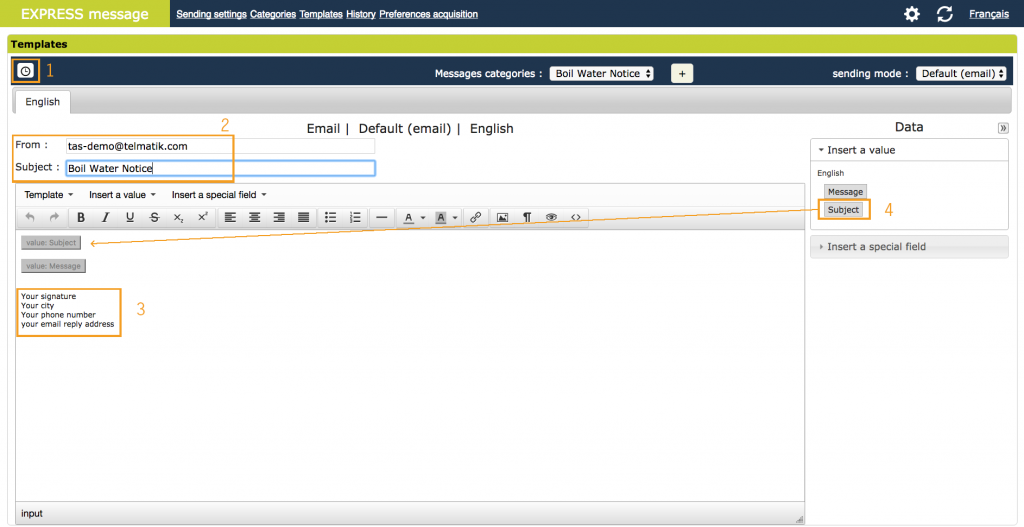Insert a numbered list
This screenshot has height=527, width=1024.
click(x=355, y=217)
